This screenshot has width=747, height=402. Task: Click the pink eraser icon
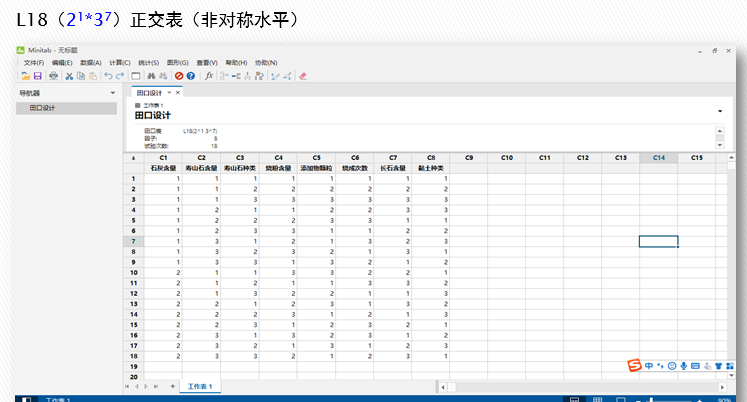[303, 76]
